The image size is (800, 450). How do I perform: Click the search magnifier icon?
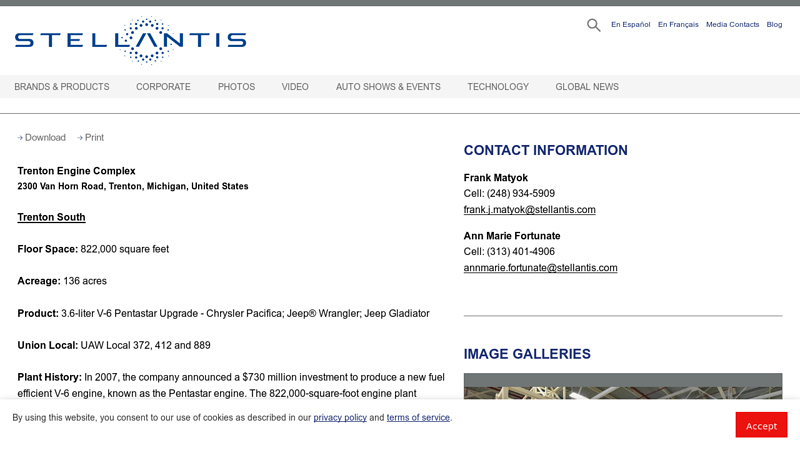point(593,25)
